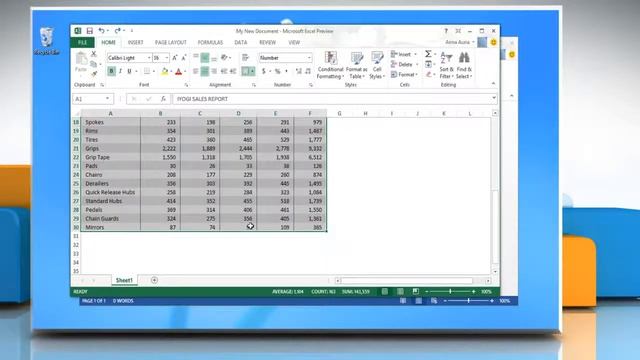The width and height of the screenshot is (640, 360).
Task: Toggle Underline formatting
Action: click(x=129, y=71)
